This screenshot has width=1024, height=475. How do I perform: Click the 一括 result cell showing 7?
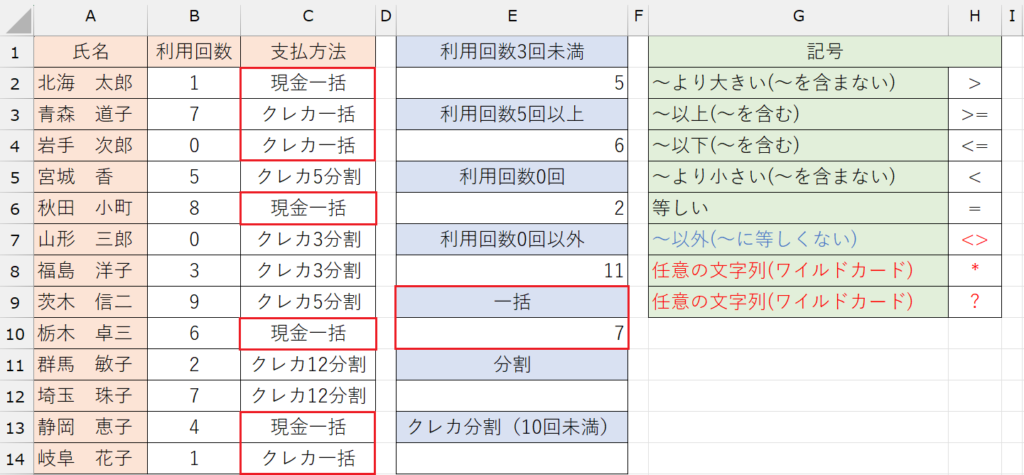[x=512, y=333]
